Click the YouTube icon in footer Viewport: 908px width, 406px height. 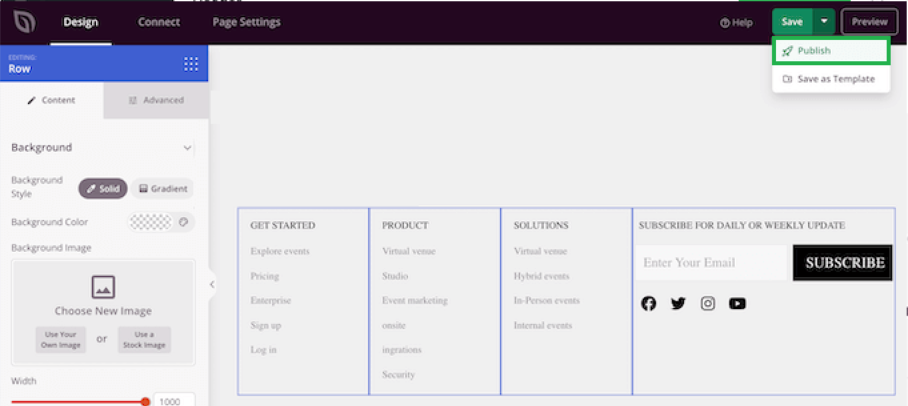coord(737,303)
